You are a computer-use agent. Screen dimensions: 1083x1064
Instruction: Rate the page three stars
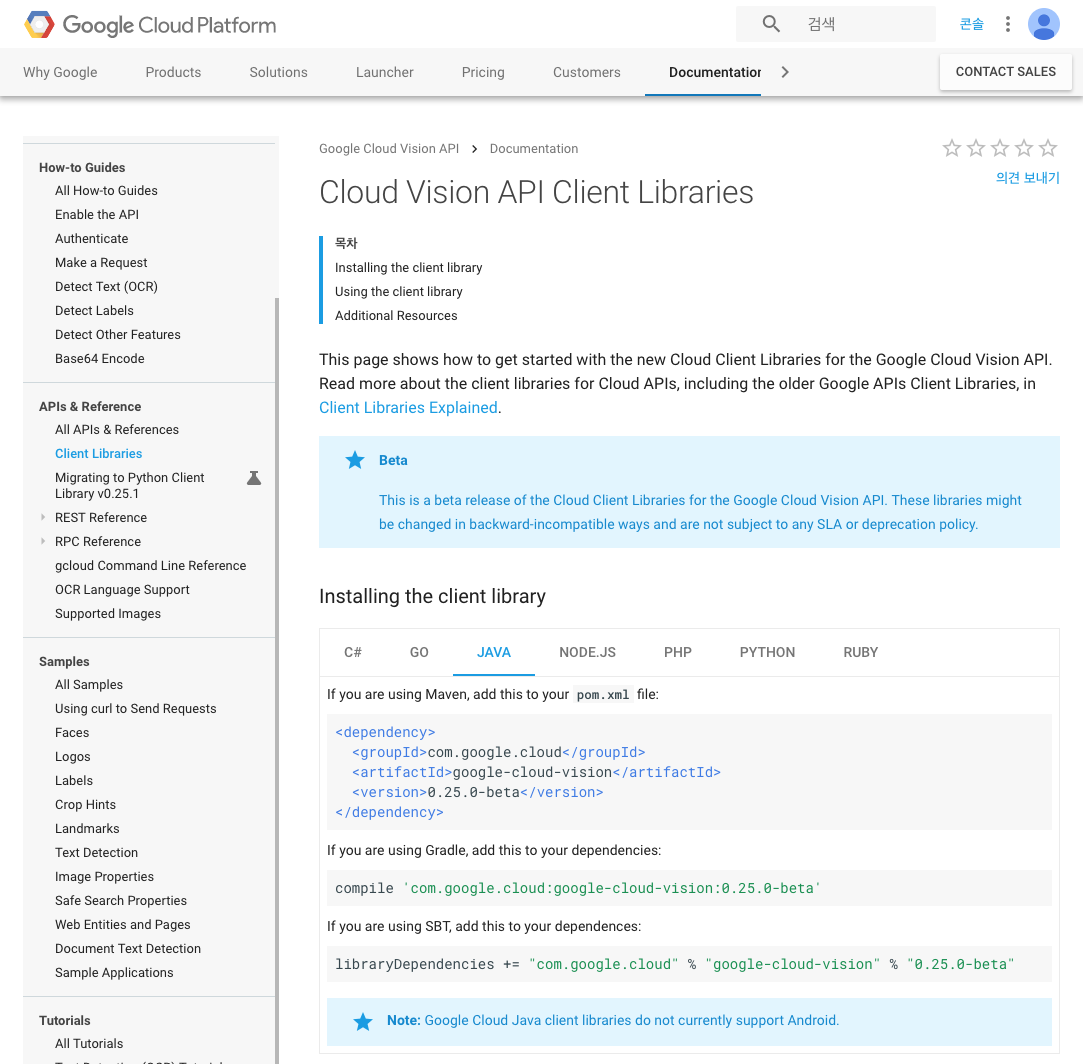pos(1000,148)
